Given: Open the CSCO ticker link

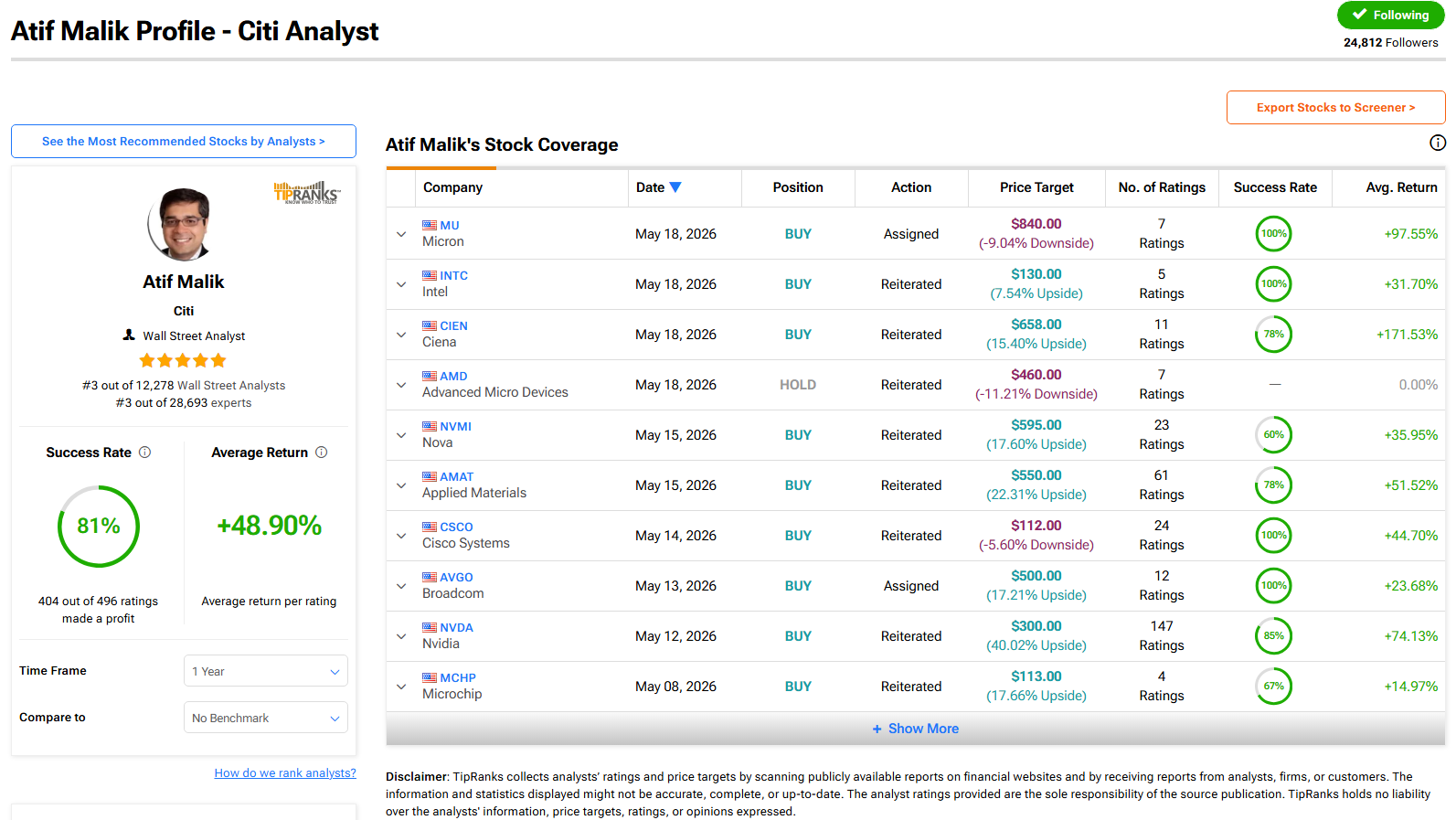Looking at the screenshot, I should coord(456,527).
